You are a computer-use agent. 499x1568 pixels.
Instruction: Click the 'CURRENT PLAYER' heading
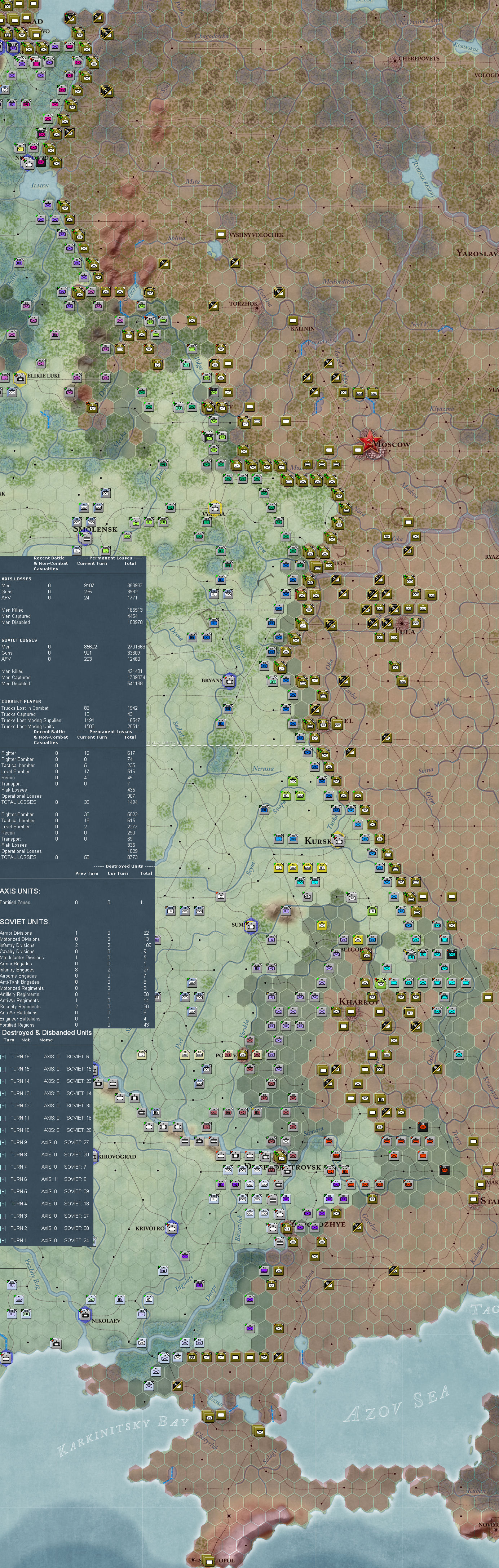(21, 701)
